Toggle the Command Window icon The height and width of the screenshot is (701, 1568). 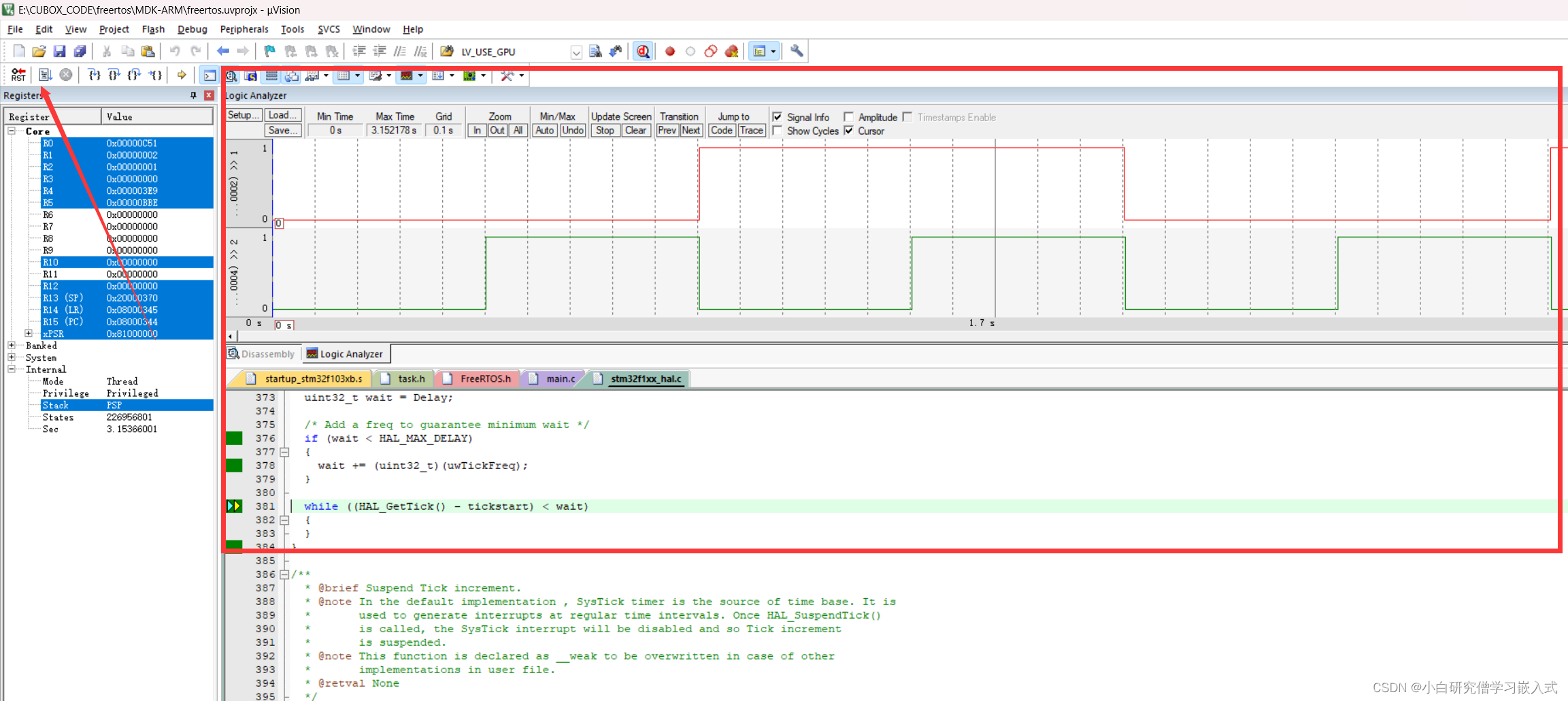pyautogui.click(x=210, y=76)
